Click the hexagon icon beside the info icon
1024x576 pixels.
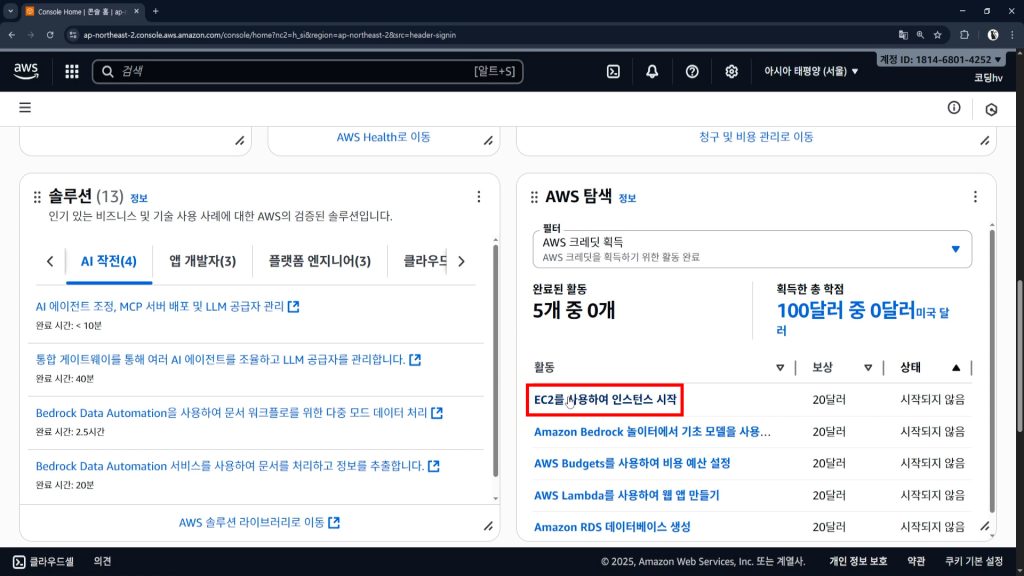991,109
